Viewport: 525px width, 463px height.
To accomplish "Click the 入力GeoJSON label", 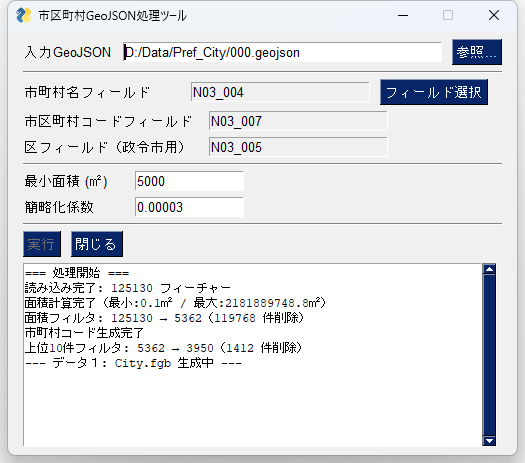I will [68, 52].
